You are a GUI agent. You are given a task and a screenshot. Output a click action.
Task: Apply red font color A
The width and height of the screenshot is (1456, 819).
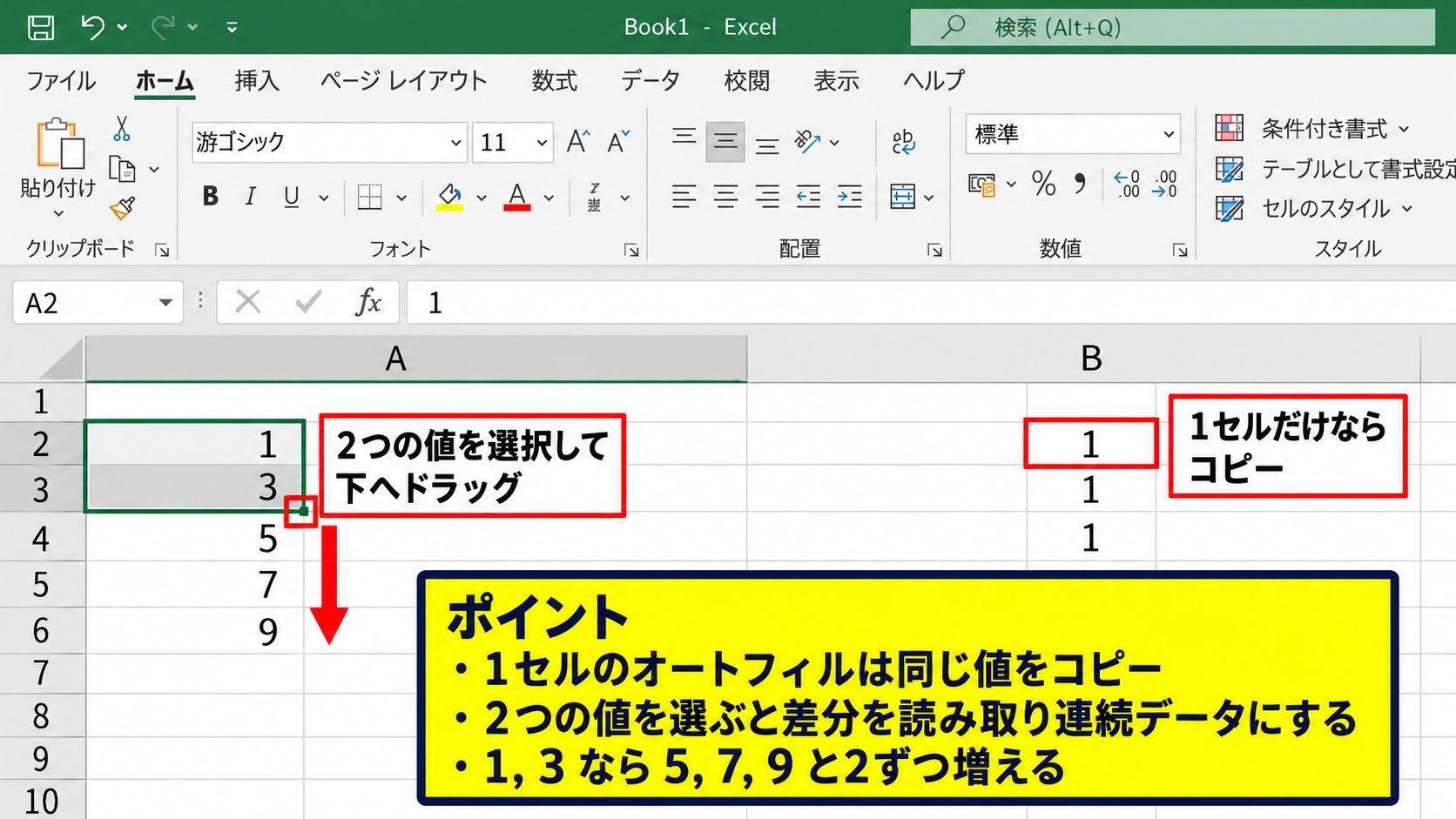tap(517, 197)
